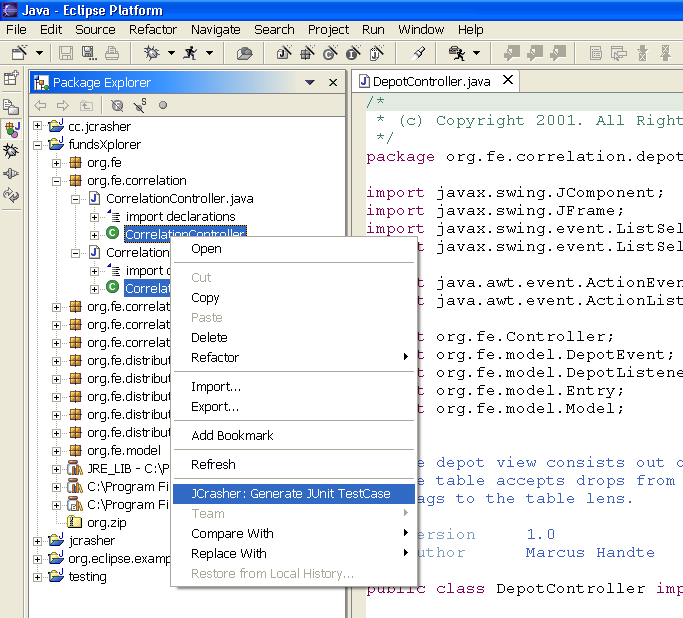The width and height of the screenshot is (683, 618).
Task: Launch the Debug bug icon
Action: click(x=152, y=53)
